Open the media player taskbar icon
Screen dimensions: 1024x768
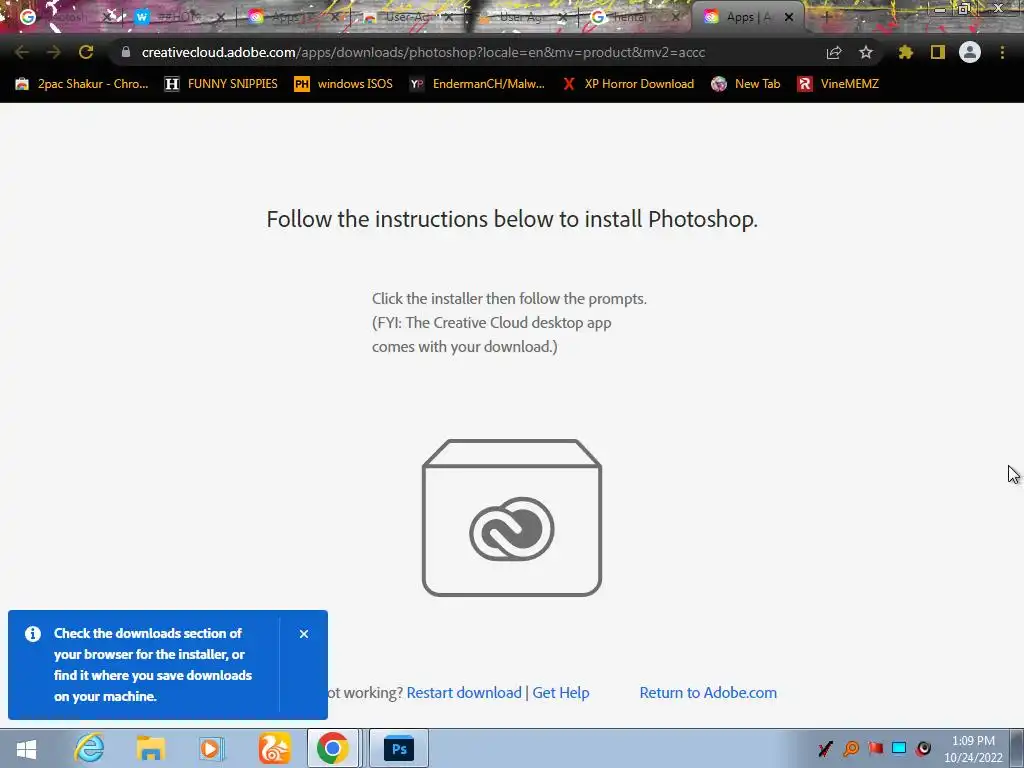click(211, 748)
